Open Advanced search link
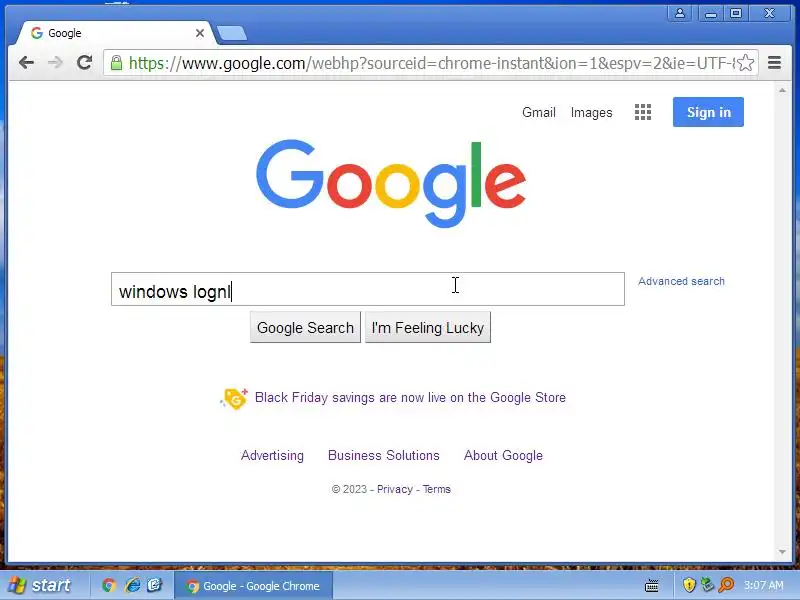 pyautogui.click(x=681, y=281)
